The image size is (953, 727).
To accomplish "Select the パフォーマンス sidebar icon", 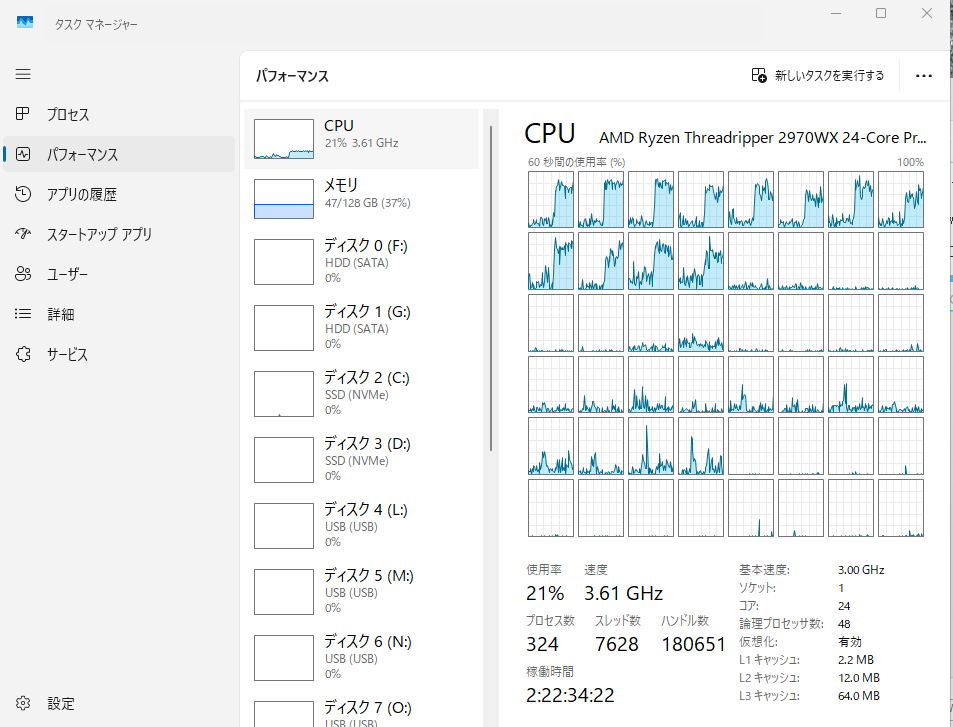I will (23, 155).
